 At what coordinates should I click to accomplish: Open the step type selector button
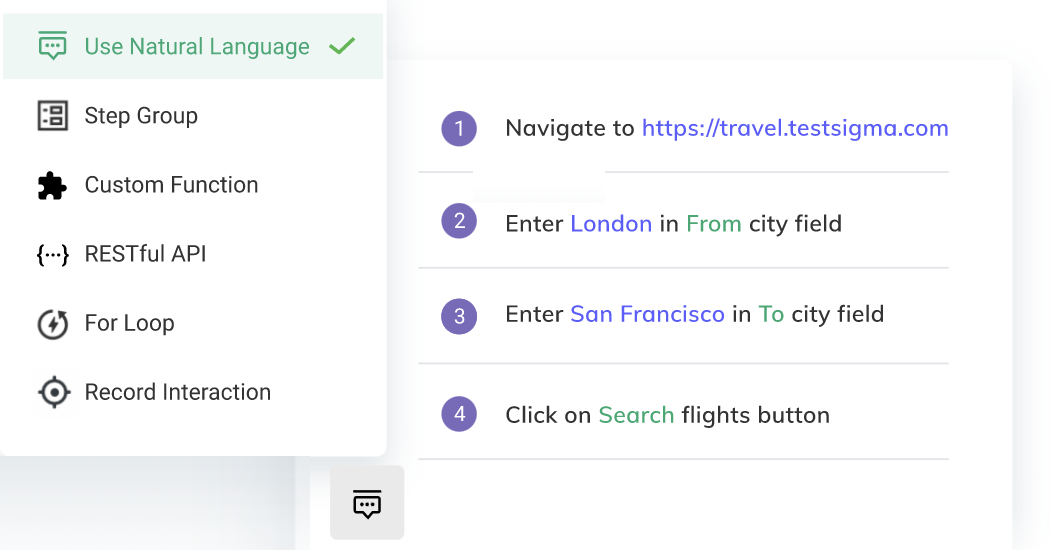tap(367, 503)
